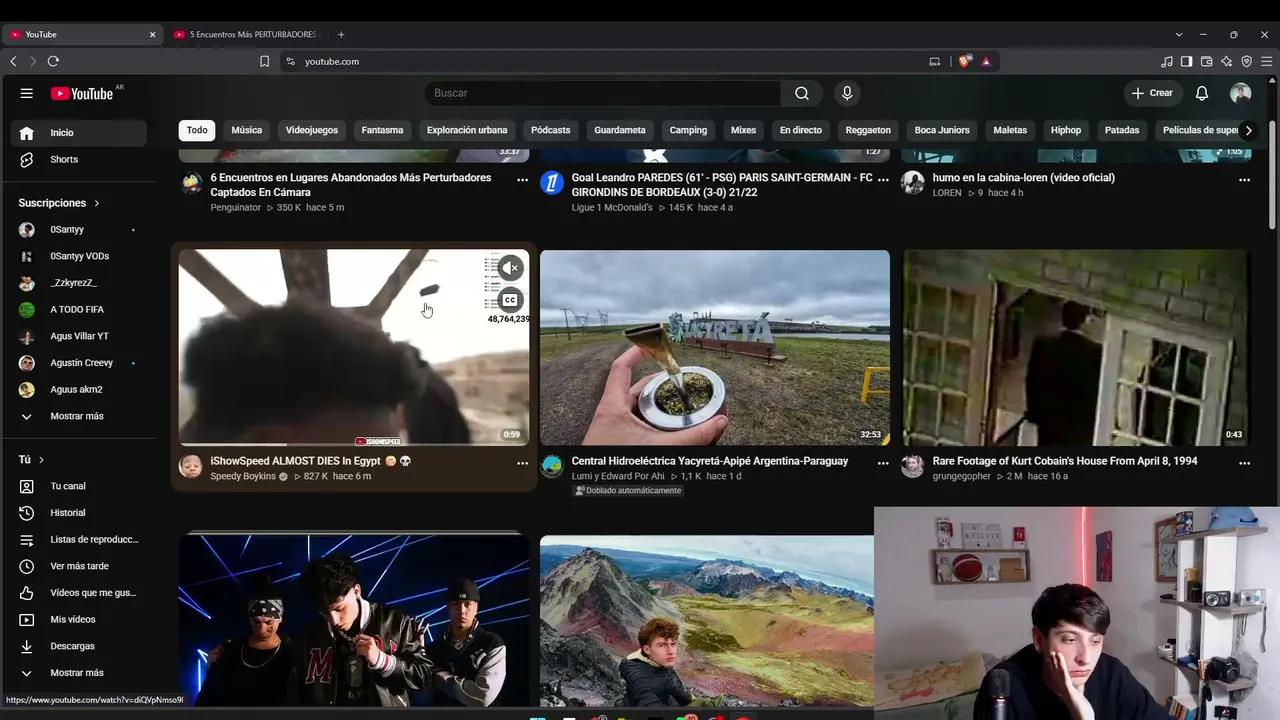This screenshot has width=1280, height=720.
Task: Open the Speedy Boykins channel avatar
Action: [190, 467]
